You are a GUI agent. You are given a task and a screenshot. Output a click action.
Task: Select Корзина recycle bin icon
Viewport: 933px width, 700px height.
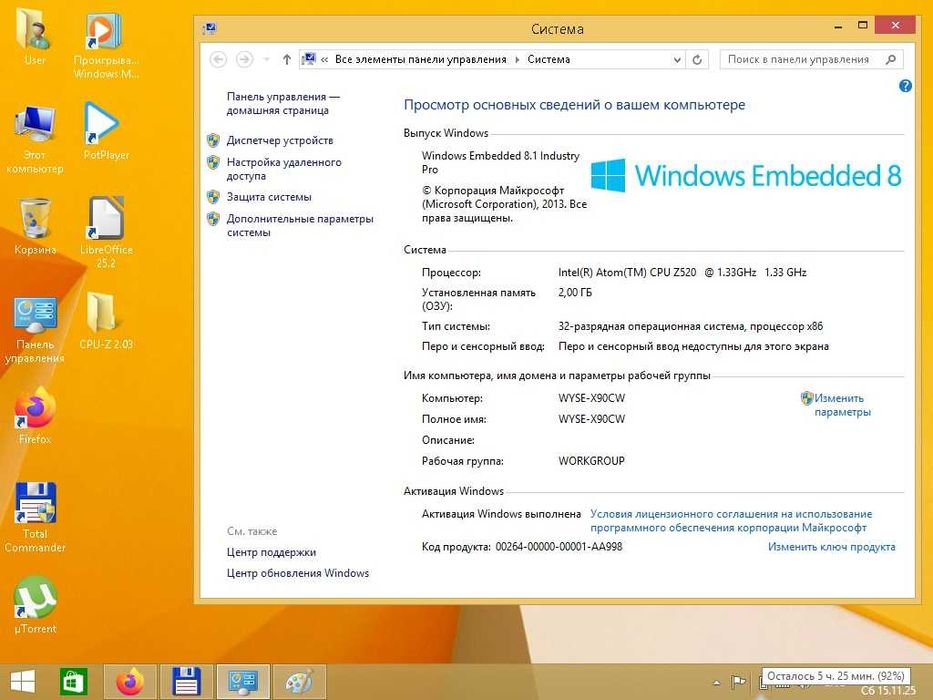tap(35, 226)
